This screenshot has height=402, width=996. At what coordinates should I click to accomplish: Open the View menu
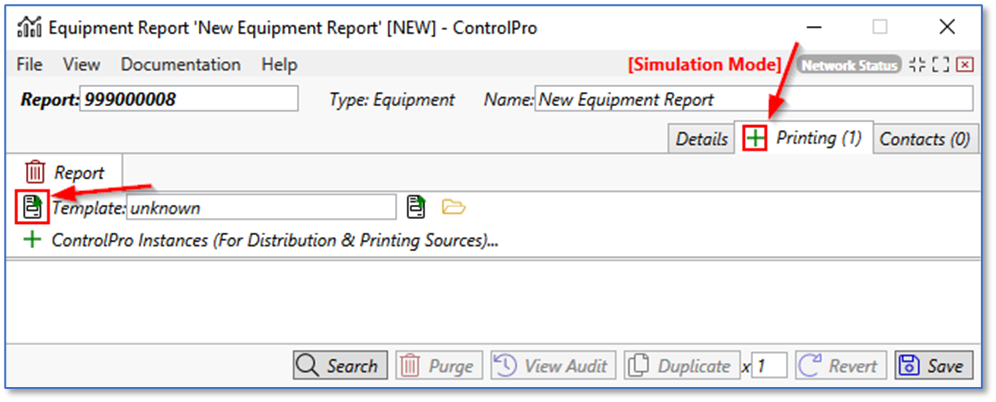click(81, 65)
